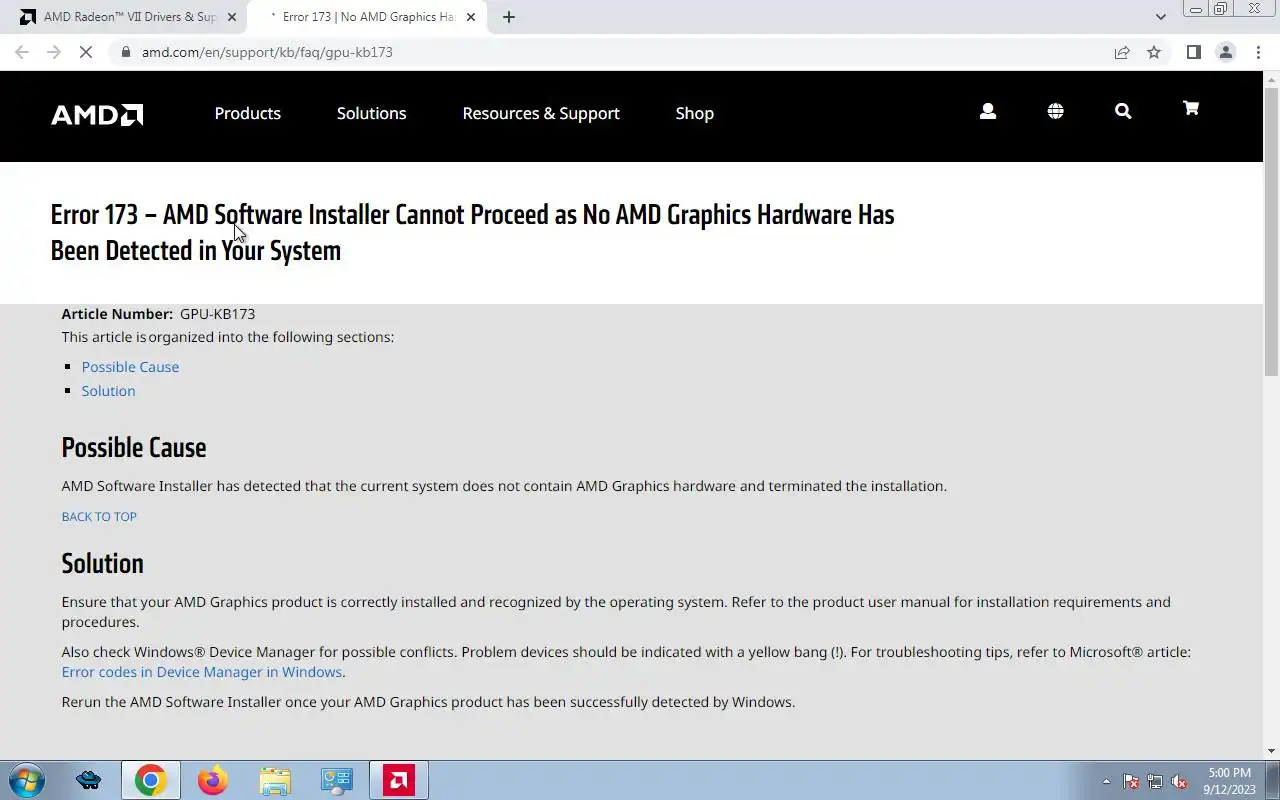
Task: Click the scrollbar up arrow
Action: click(x=1271, y=79)
